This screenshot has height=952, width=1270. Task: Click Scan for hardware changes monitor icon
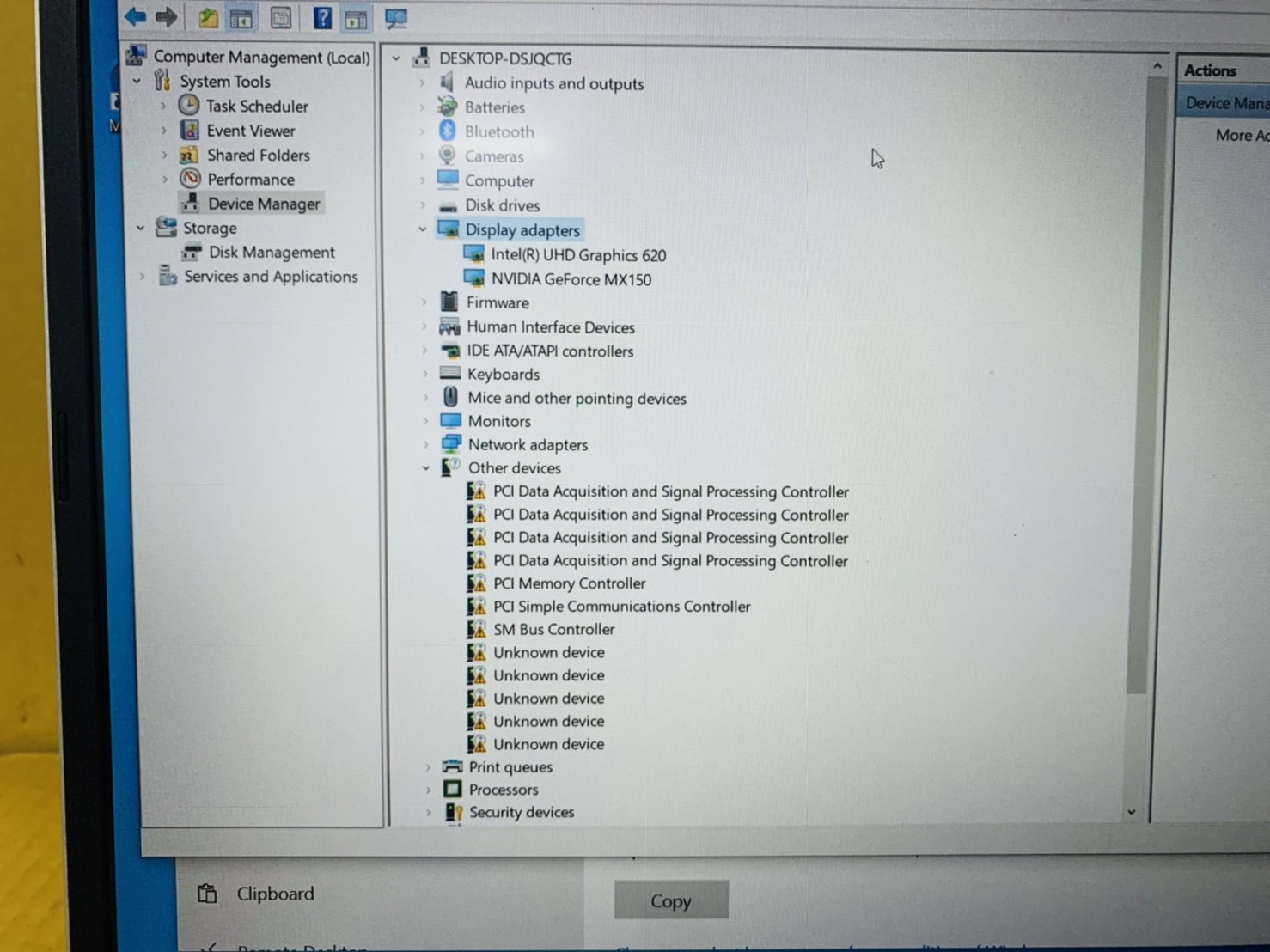395,18
